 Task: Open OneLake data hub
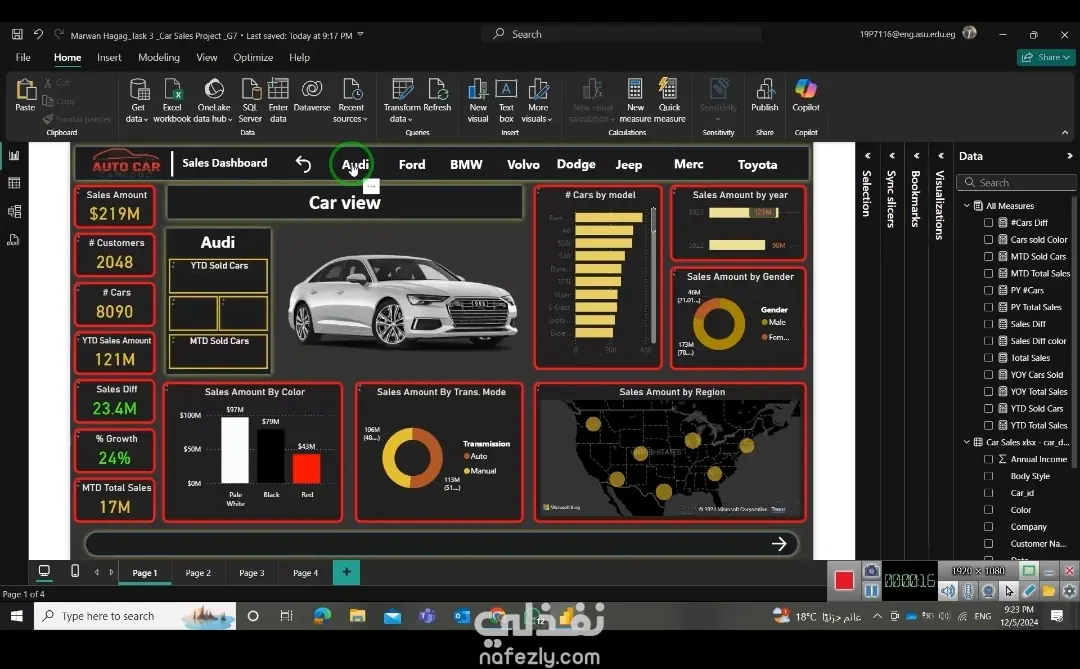(x=214, y=101)
